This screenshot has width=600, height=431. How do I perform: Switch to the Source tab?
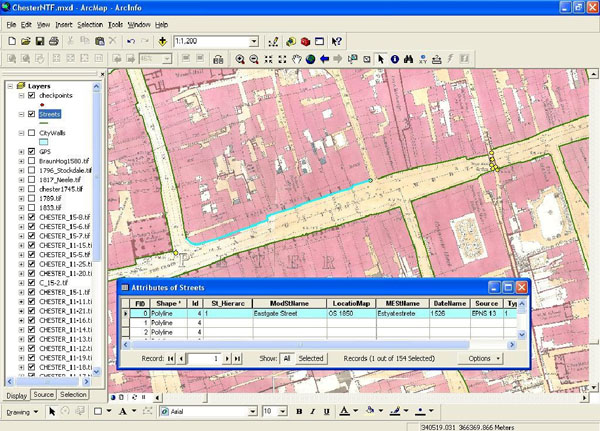tap(43, 395)
